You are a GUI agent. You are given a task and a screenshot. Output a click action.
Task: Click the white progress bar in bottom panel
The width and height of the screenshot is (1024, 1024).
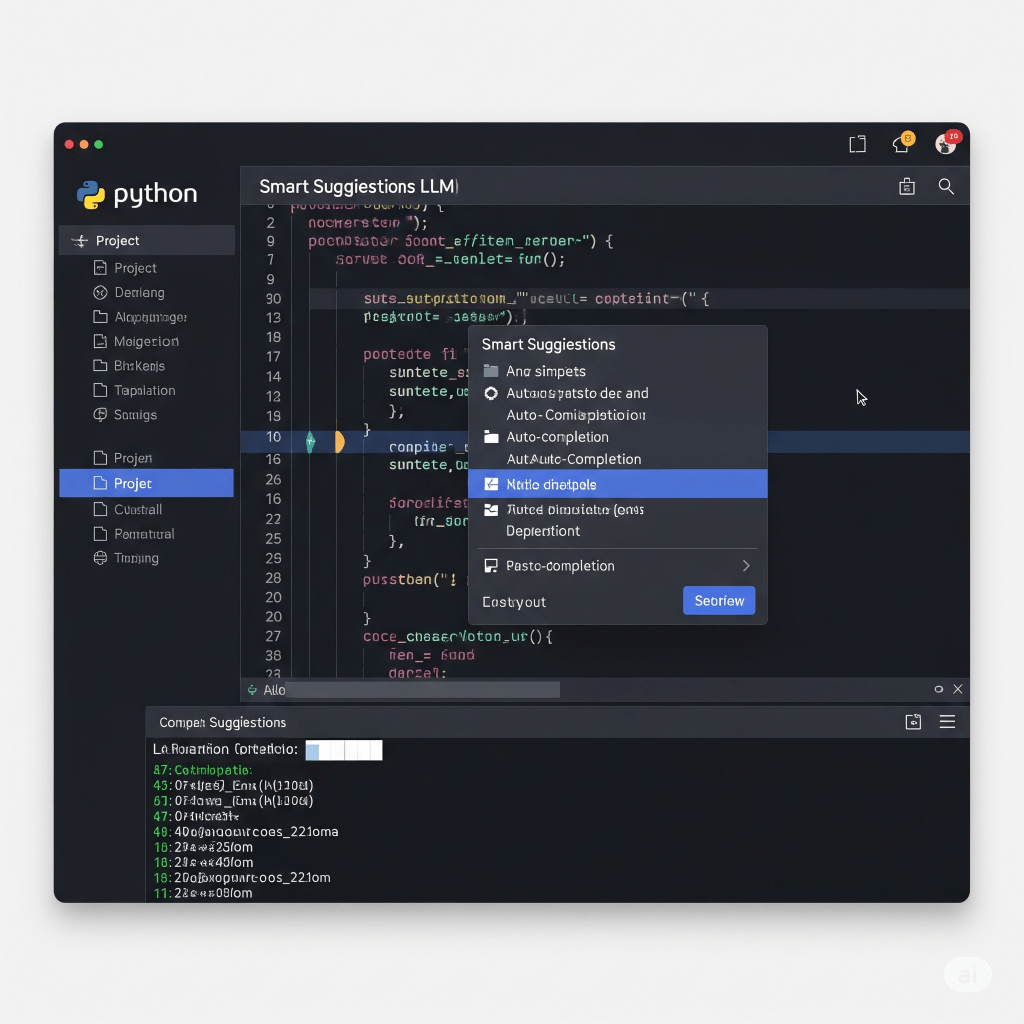pos(344,750)
